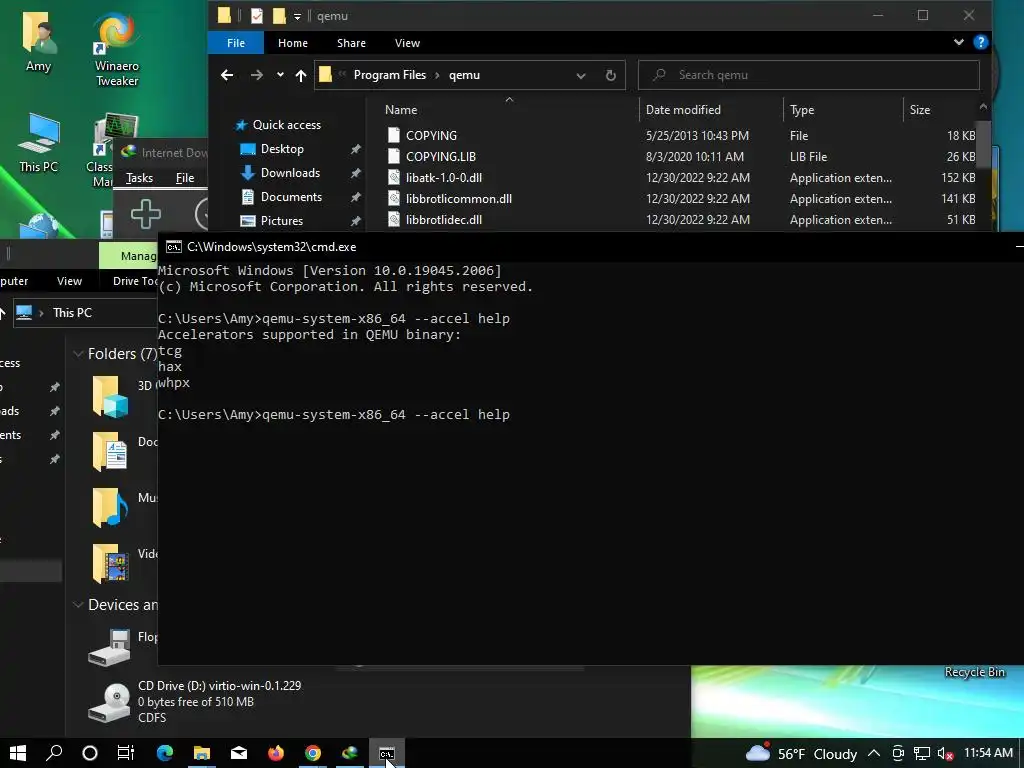The height and width of the screenshot is (768, 1024).
Task: Click Search qemu input box
Action: pyautogui.click(x=809, y=75)
